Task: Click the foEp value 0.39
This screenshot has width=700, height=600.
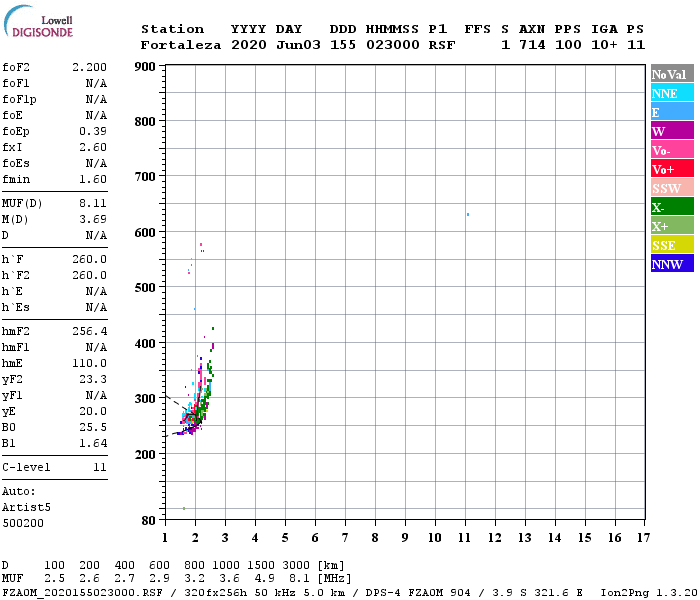Action: [93, 131]
